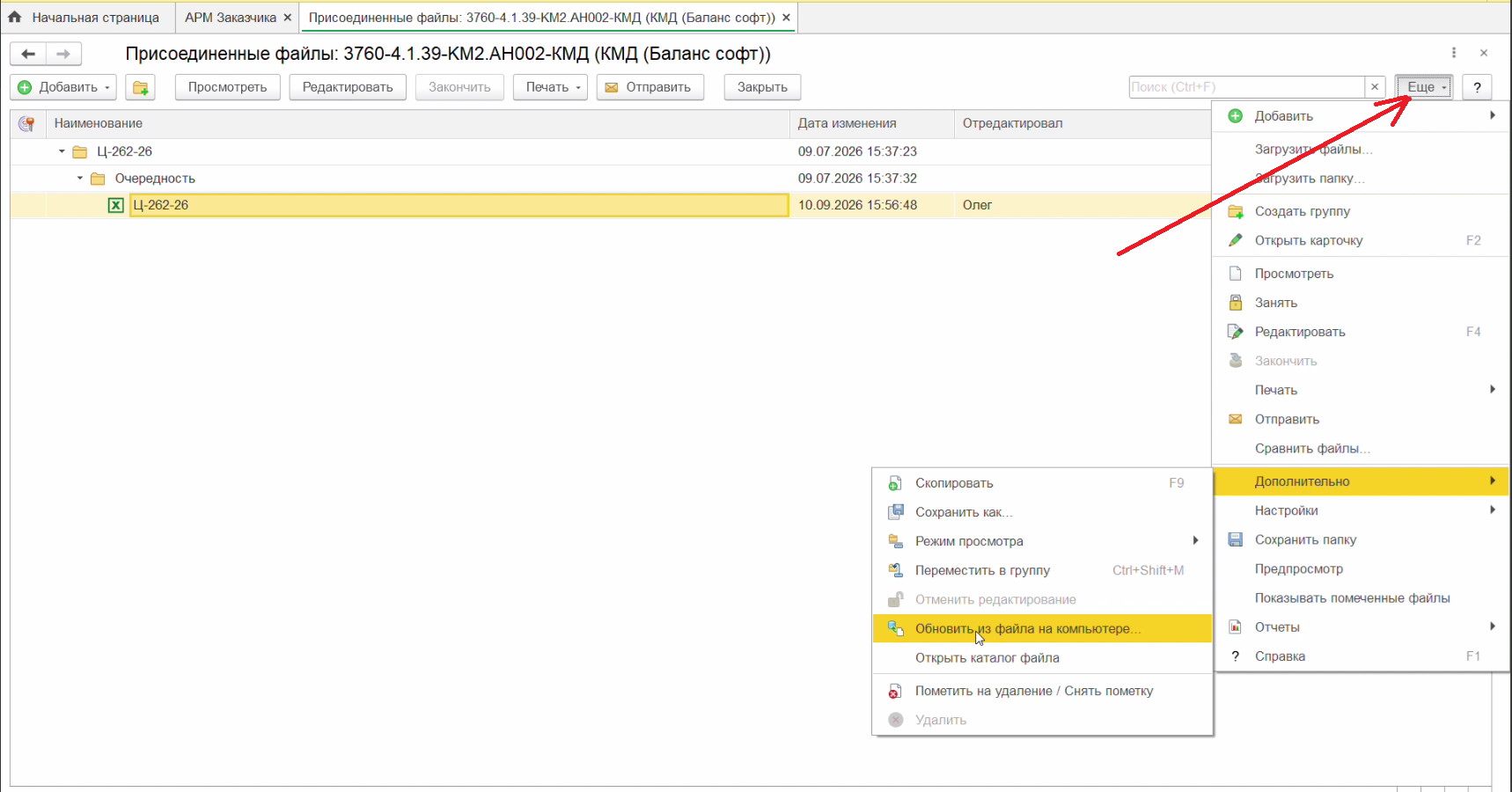Clear the search field with its X button
Image resolution: width=1512 pixels, height=792 pixels.
[x=1375, y=87]
